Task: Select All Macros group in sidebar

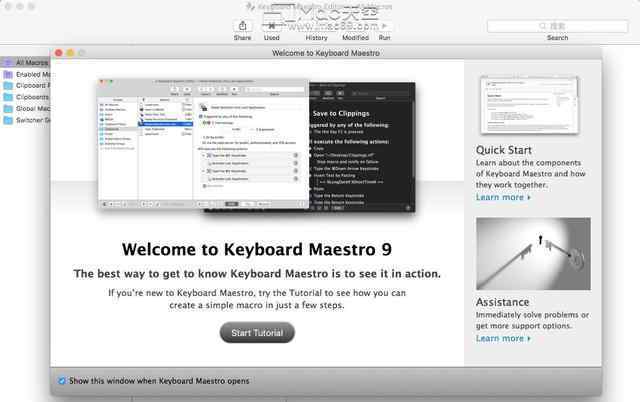Action: tap(25, 62)
